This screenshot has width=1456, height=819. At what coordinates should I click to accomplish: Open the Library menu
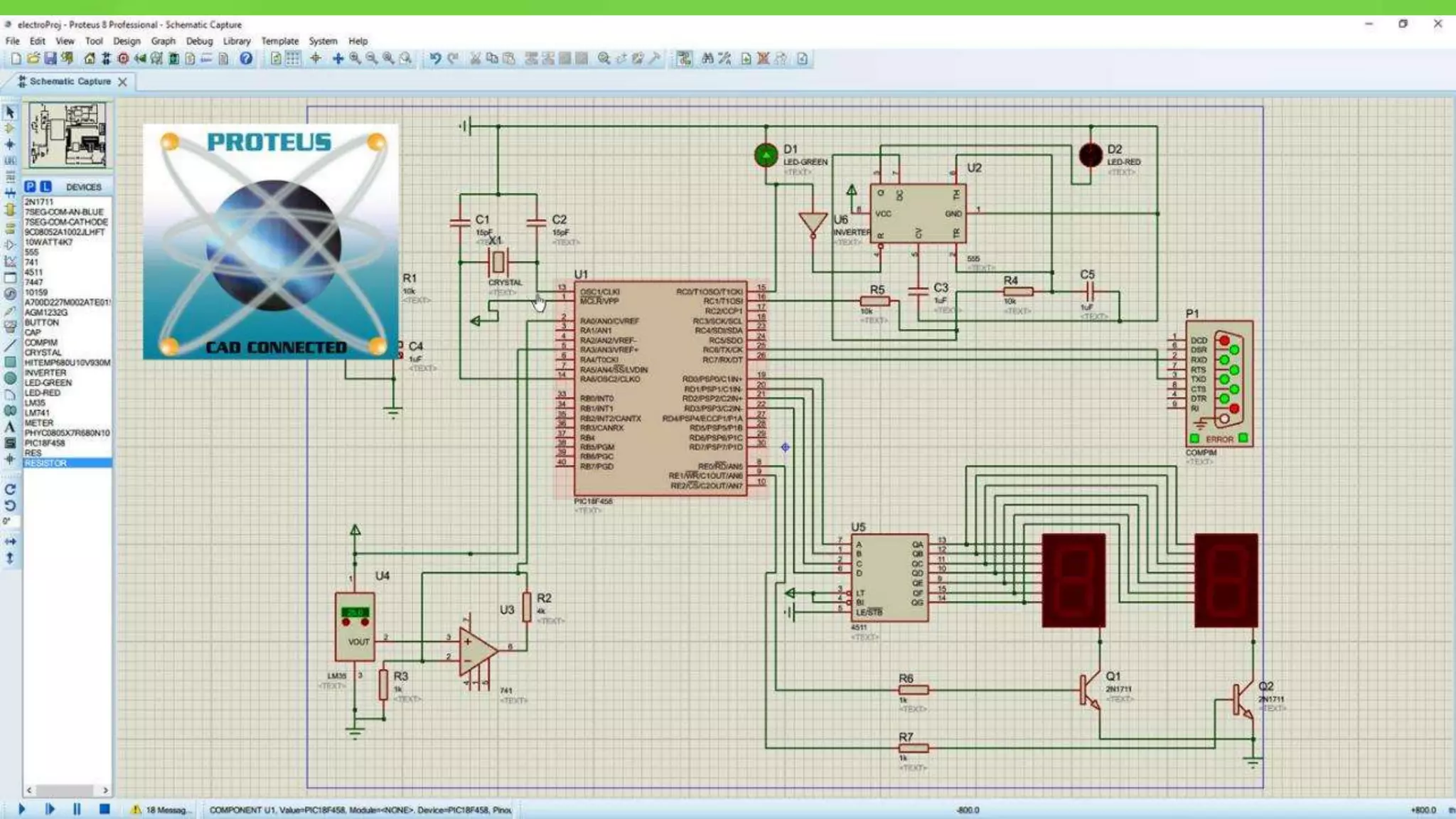[236, 41]
